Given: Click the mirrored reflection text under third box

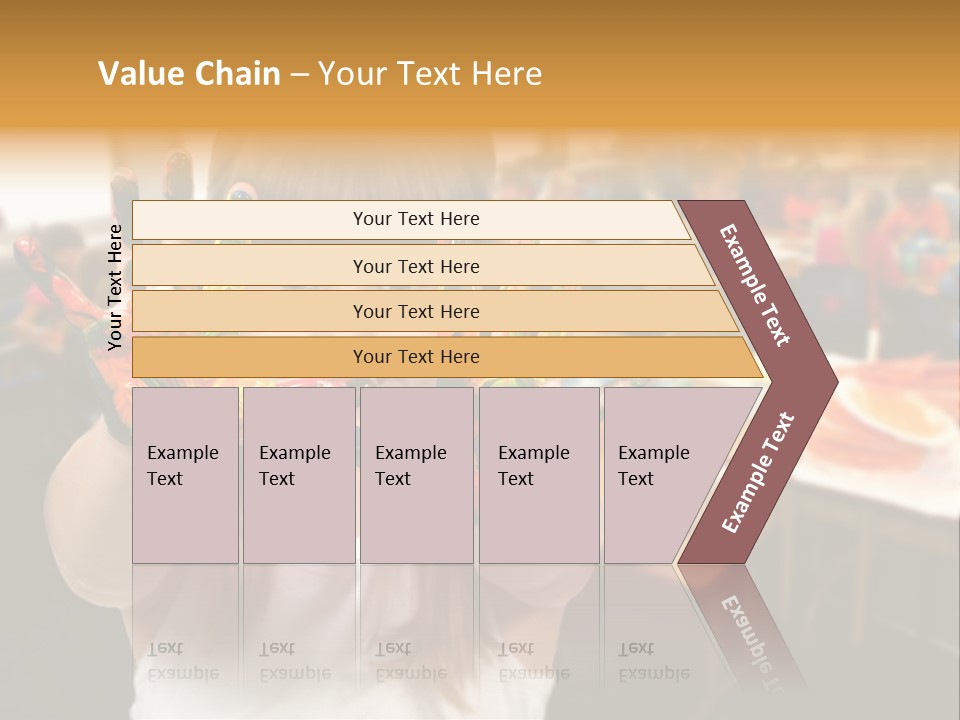Looking at the screenshot, I should 411,662.
